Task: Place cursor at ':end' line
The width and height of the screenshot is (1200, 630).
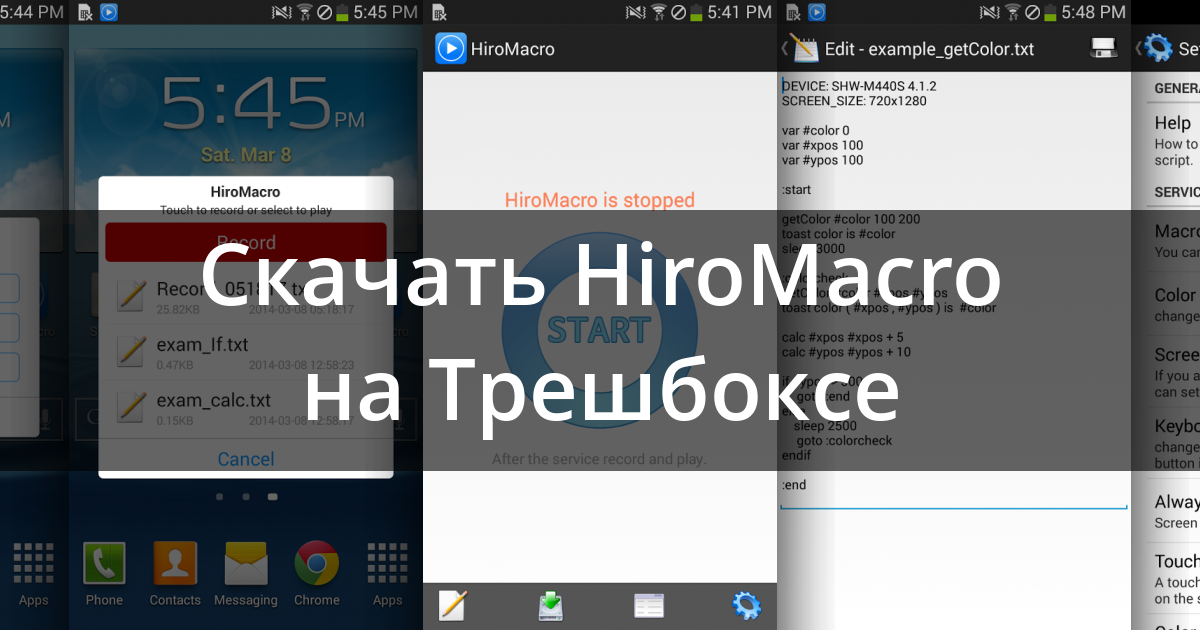Action: click(x=794, y=485)
